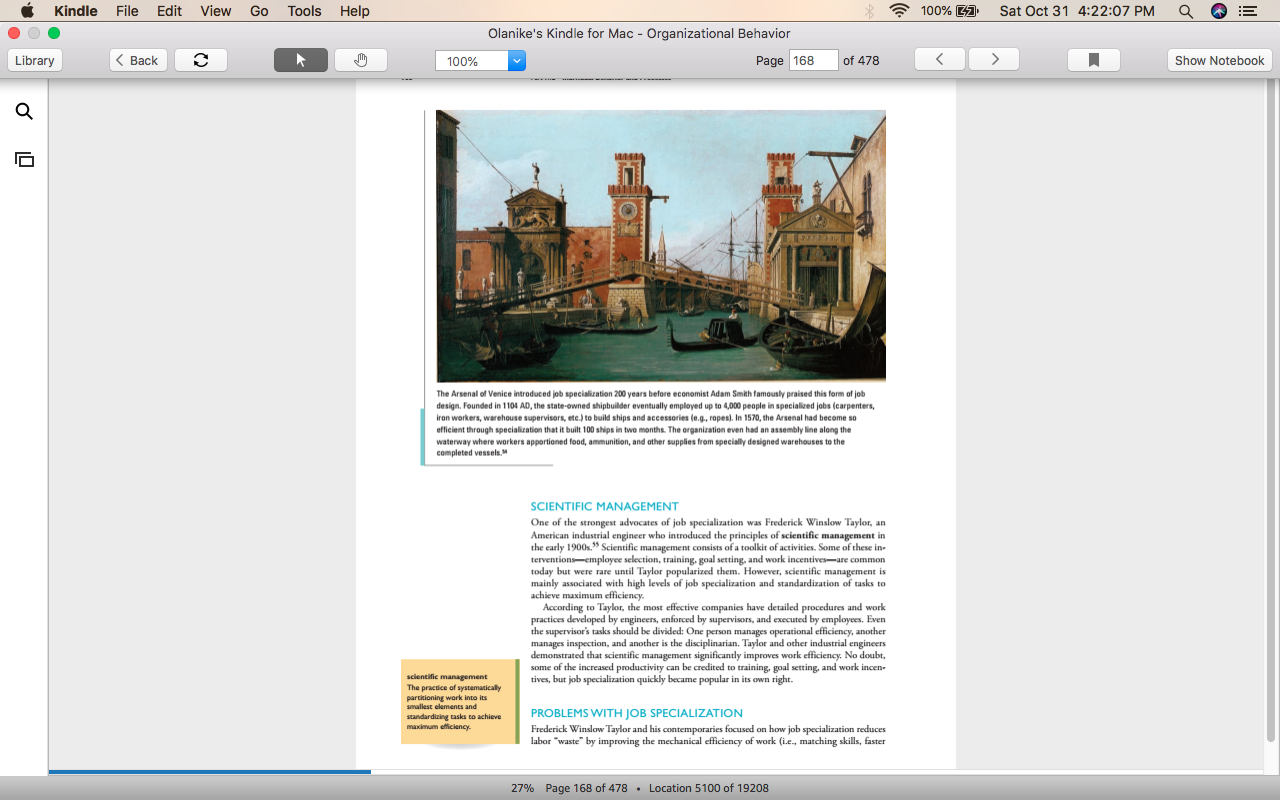Click the date and time in menu bar
Image resolution: width=1280 pixels, height=800 pixels.
1077,11
